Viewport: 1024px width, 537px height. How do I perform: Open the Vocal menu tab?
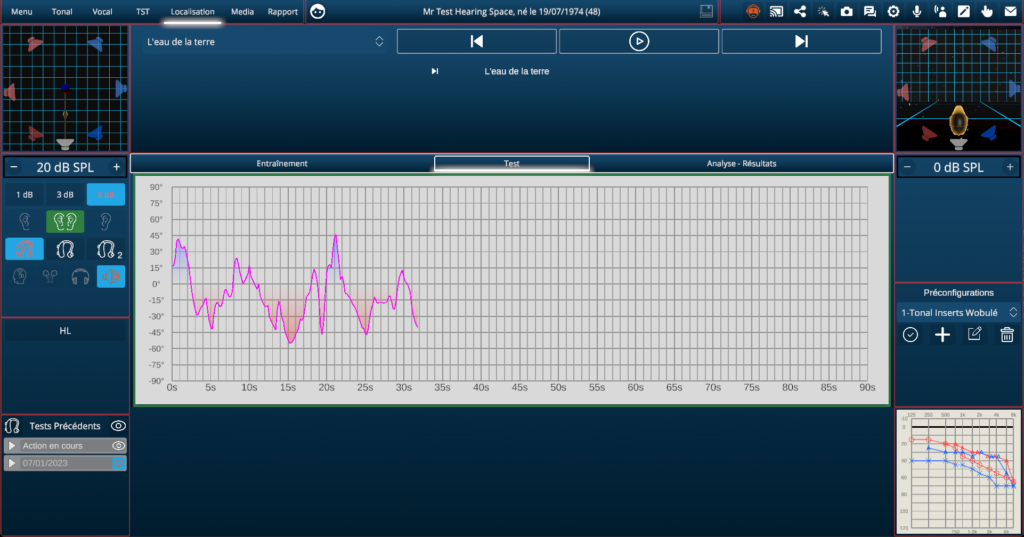pos(102,12)
